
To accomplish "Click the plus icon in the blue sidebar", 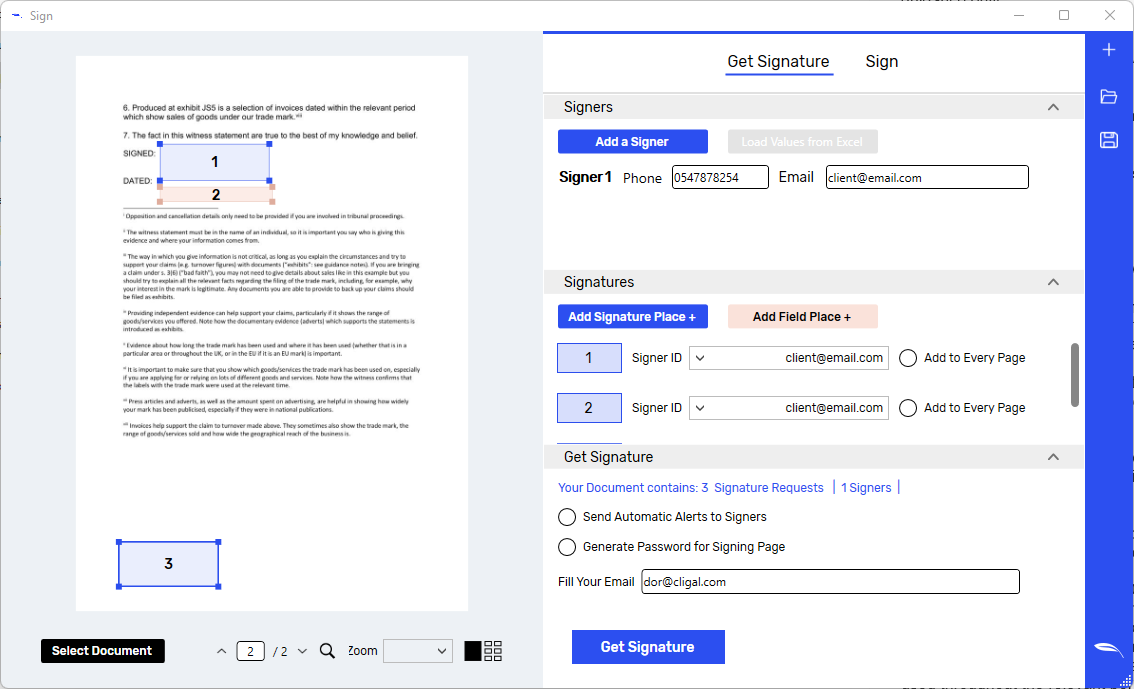I will pyautogui.click(x=1108, y=50).
